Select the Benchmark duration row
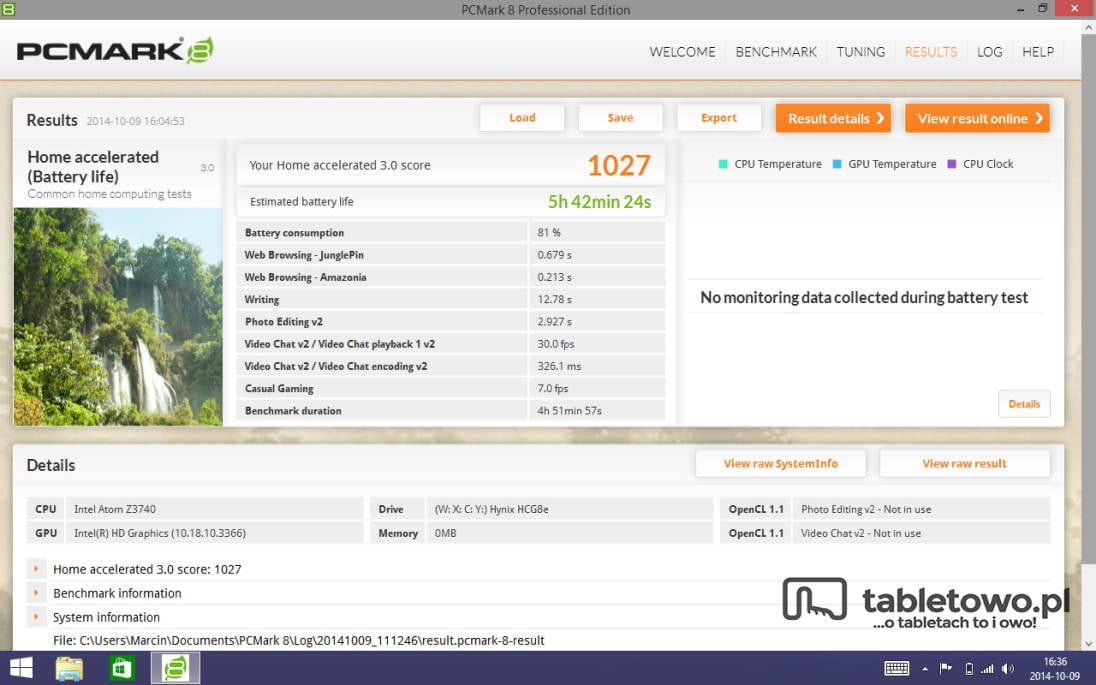1096x685 pixels. [x=451, y=410]
